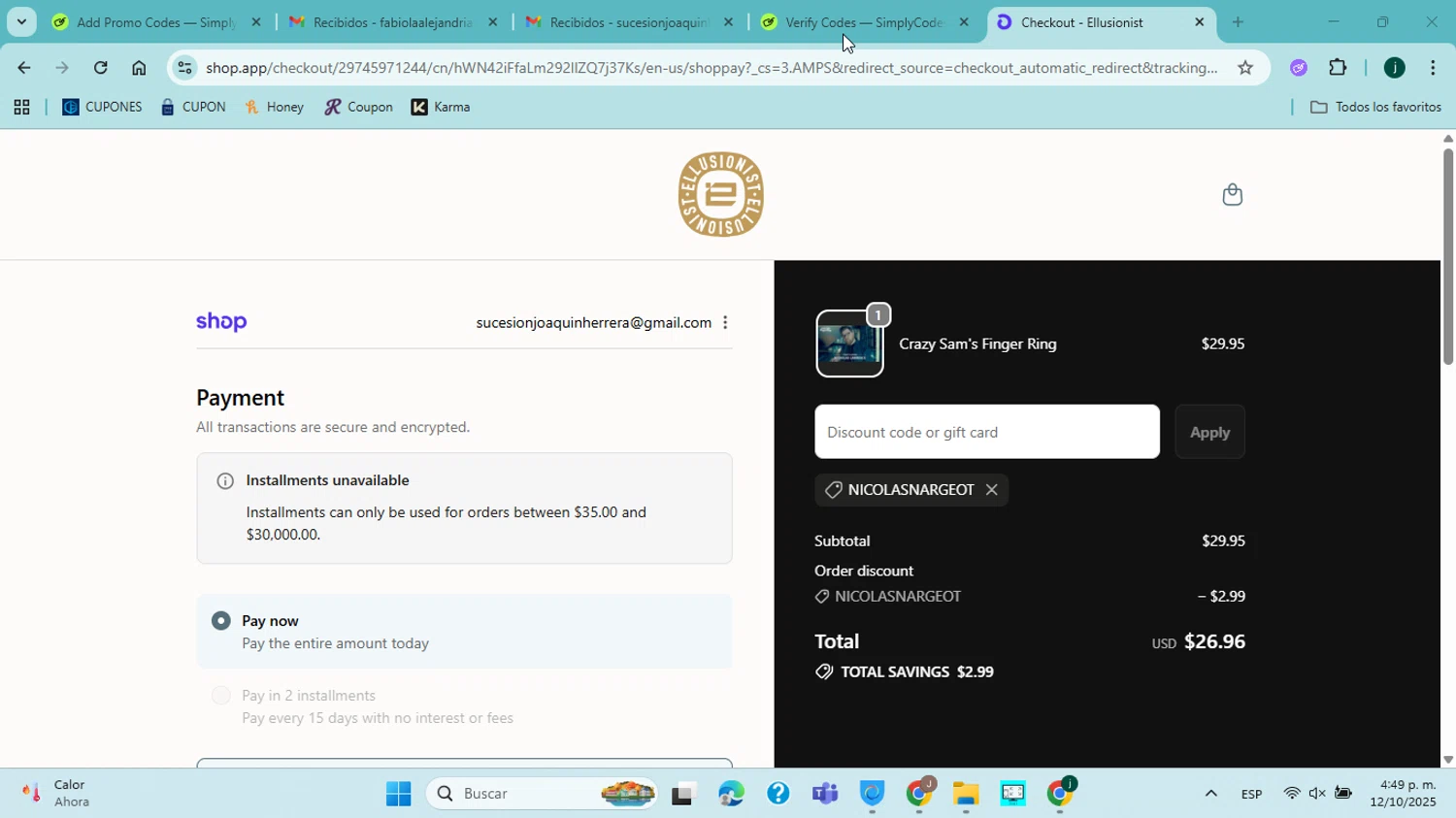The height and width of the screenshot is (818, 1456).
Task: Open Microsoft Teams from taskbar
Action: click(x=825, y=794)
